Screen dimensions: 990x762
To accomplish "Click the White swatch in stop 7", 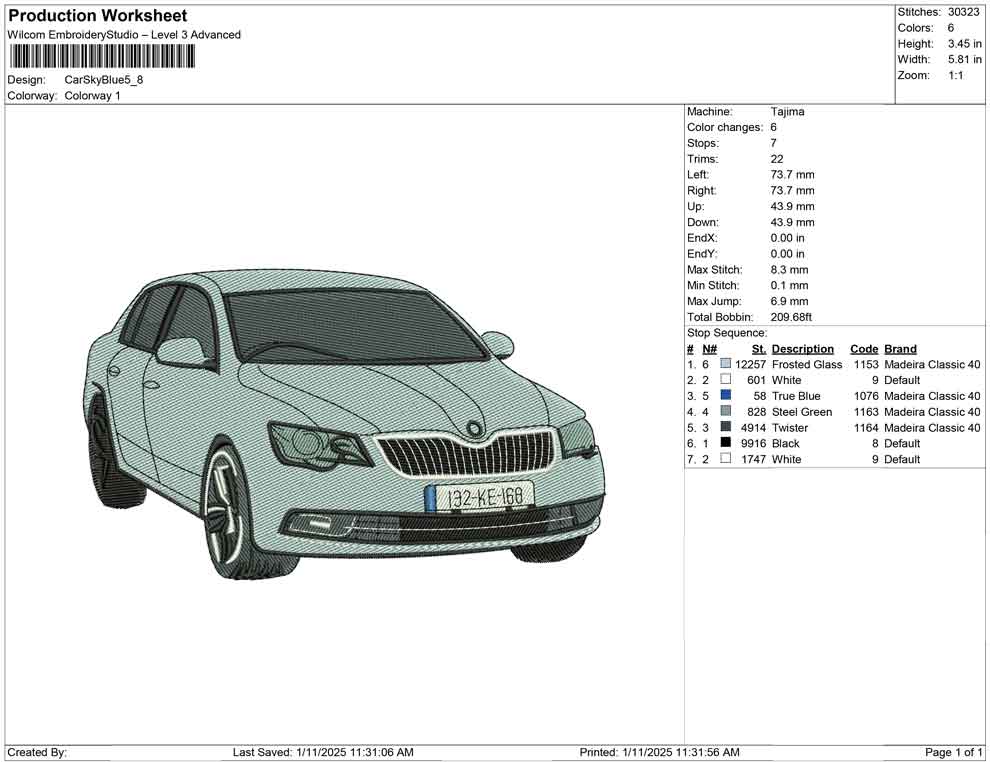I will pyautogui.click(x=726, y=459).
